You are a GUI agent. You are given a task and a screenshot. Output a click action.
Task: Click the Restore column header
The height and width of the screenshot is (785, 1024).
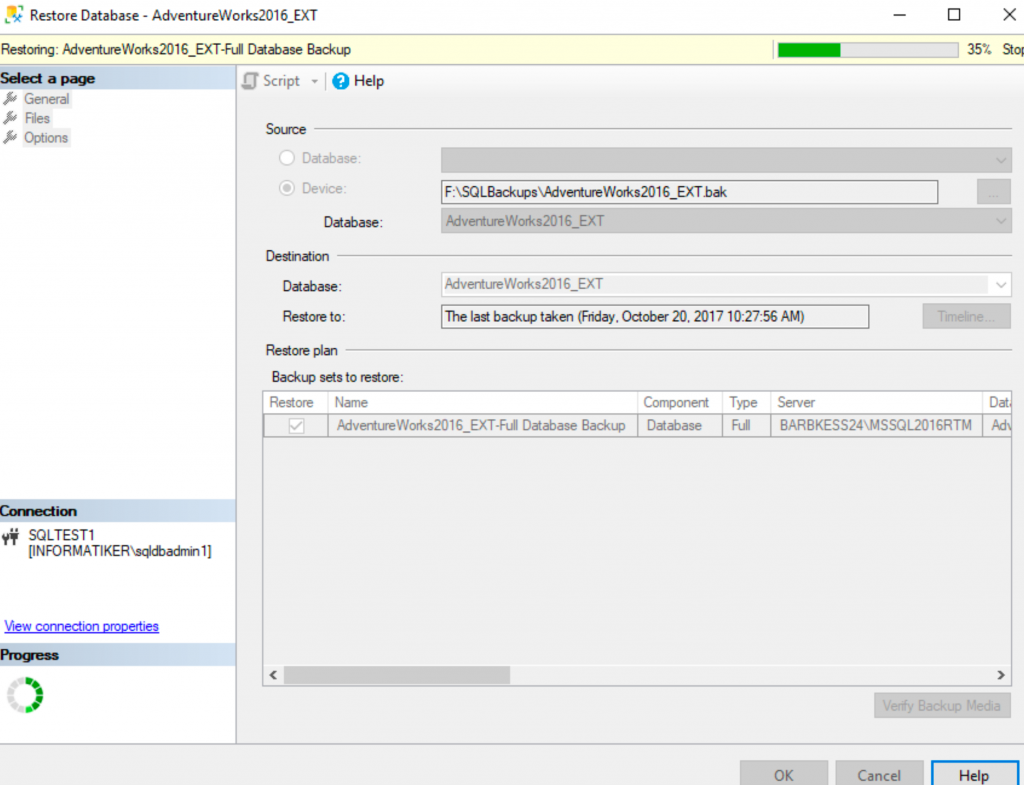coord(296,402)
